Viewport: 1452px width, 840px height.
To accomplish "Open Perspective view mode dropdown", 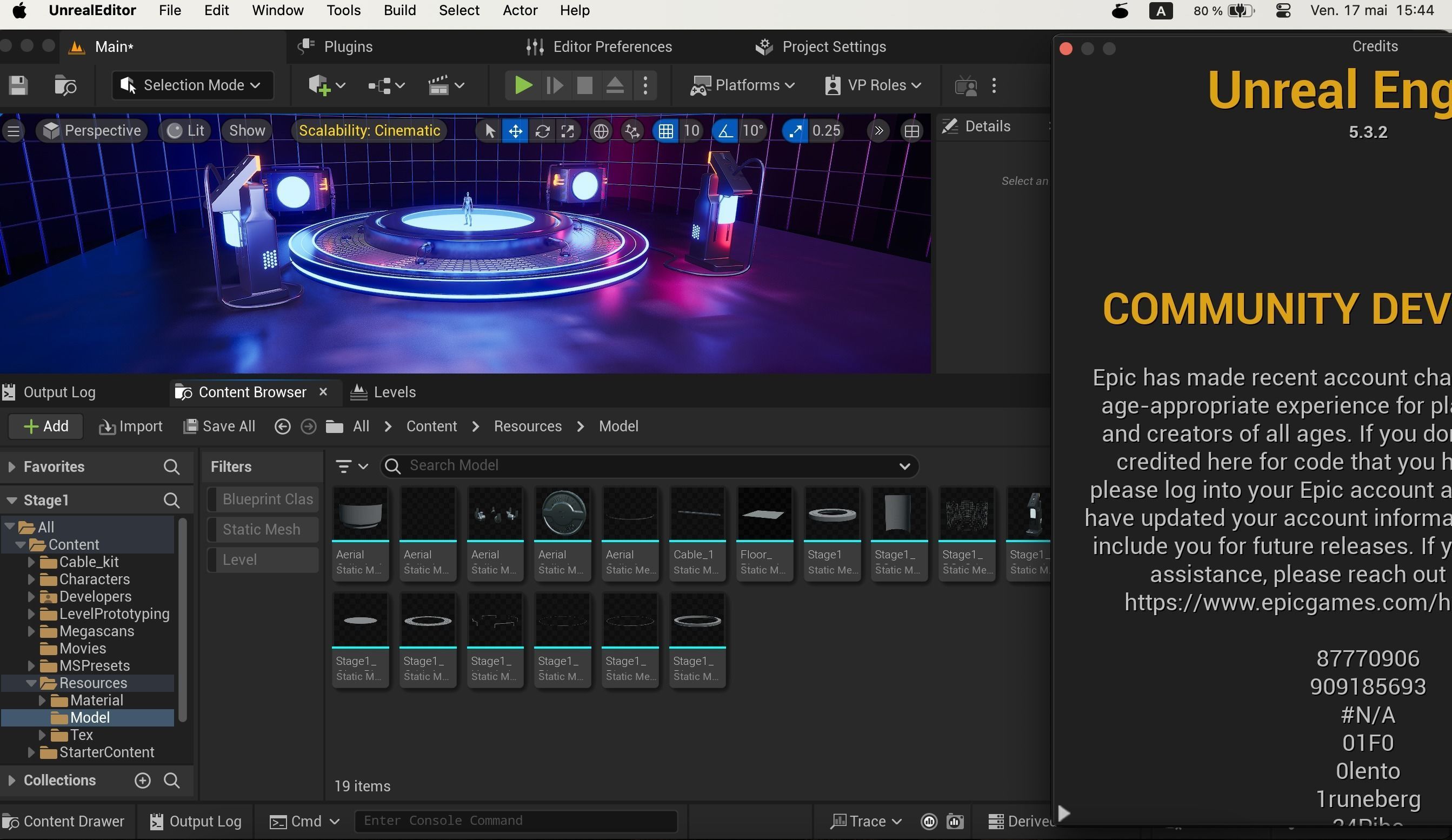I will tap(92, 131).
